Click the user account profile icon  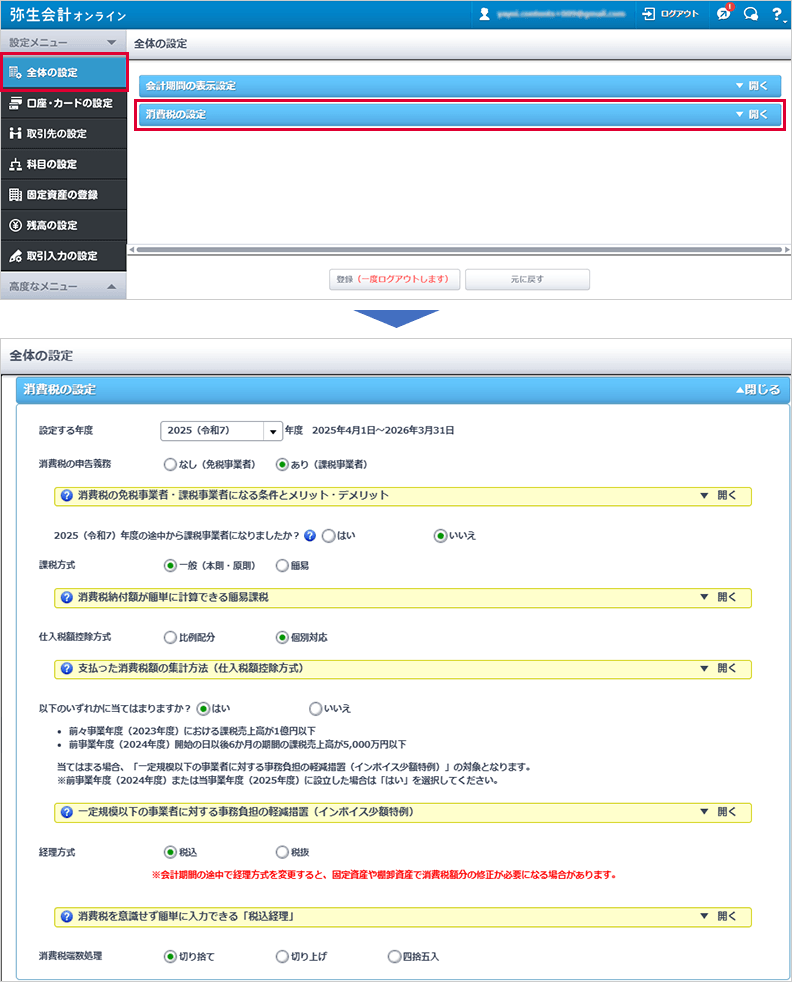[485, 14]
